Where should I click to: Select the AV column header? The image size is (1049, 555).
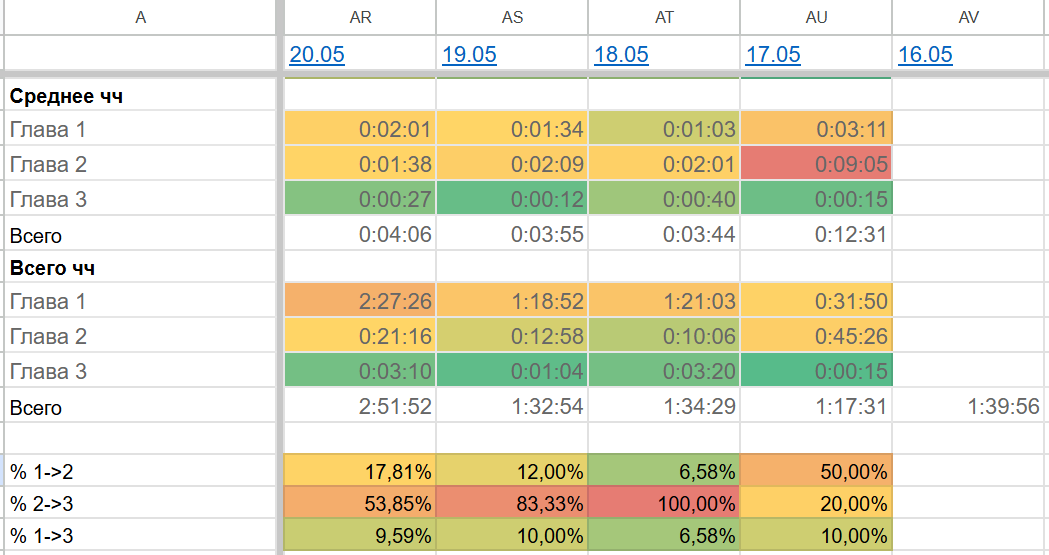pyautogui.click(x=968, y=17)
